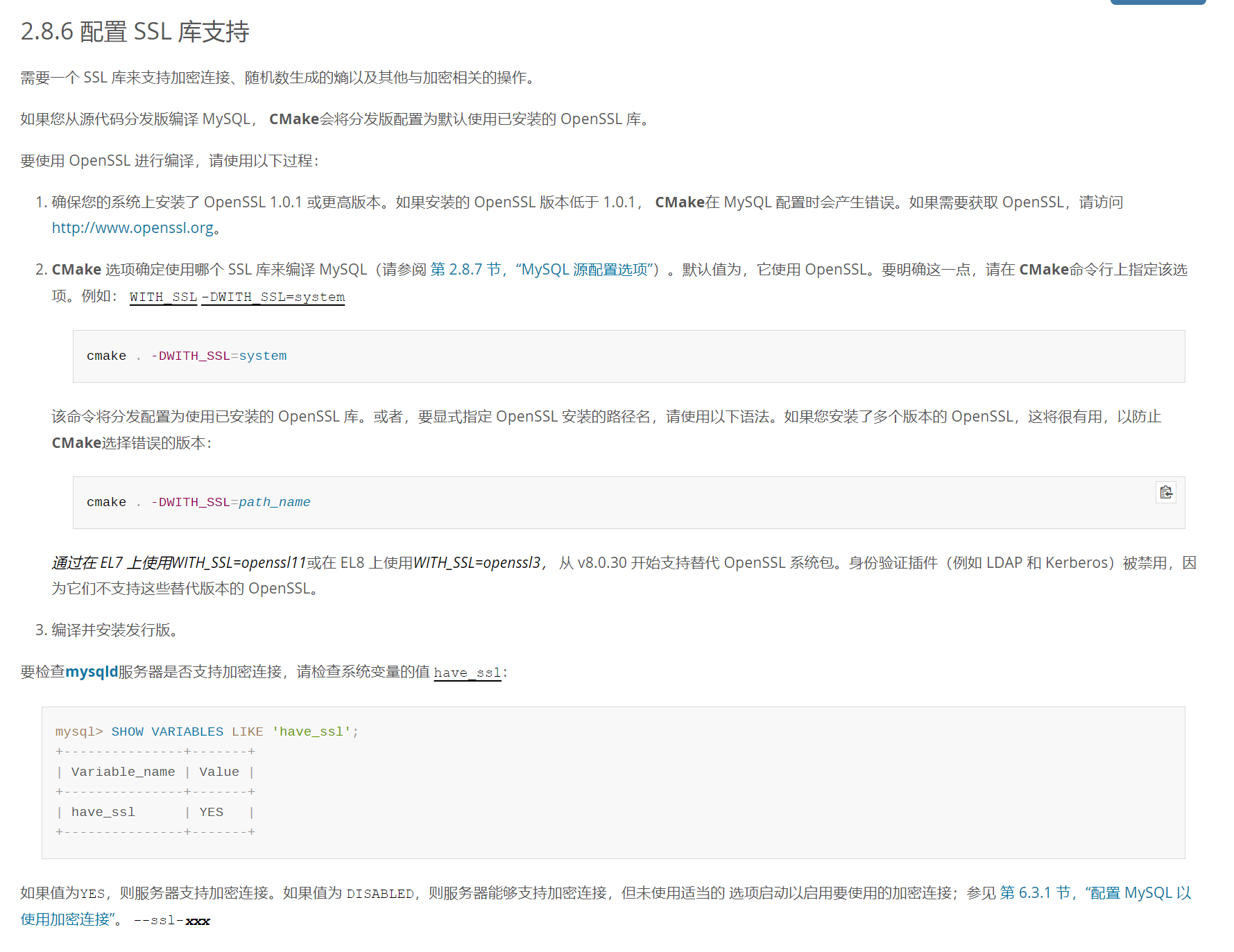Click the Variable_name column header in output
The height and width of the screenshot is (952, 1234).
pos(123,772)
